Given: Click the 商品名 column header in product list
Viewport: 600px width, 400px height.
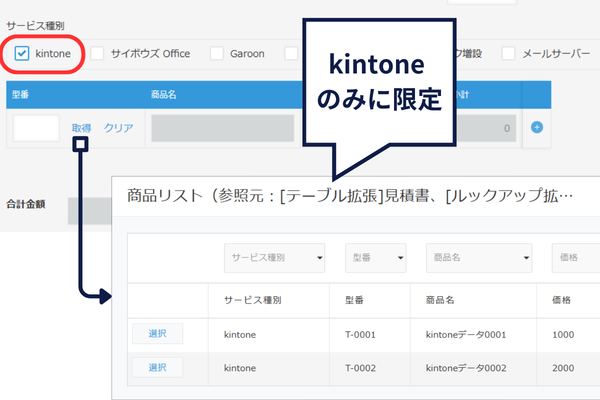Looking at the screenshot, I should point(440,300).
